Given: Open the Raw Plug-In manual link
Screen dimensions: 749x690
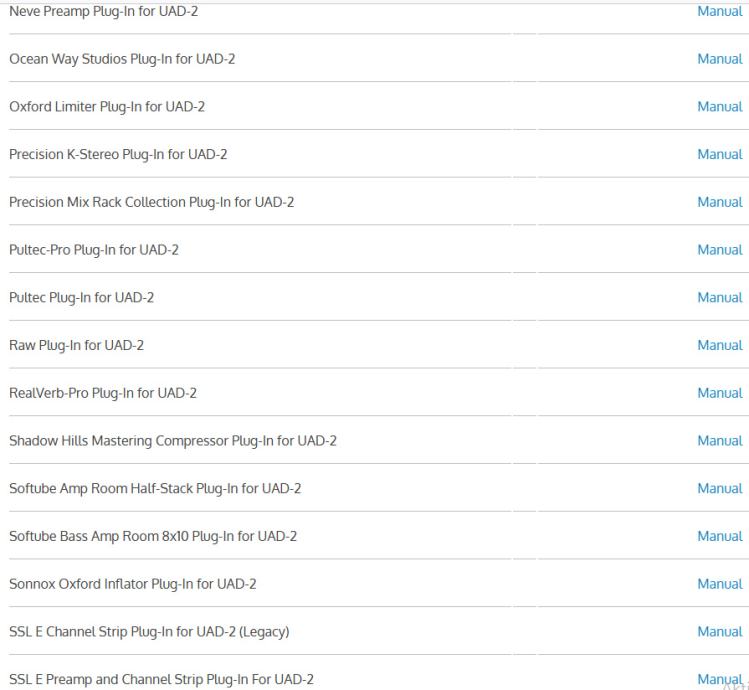Looking at the screenshot, I should coord(720,345).
